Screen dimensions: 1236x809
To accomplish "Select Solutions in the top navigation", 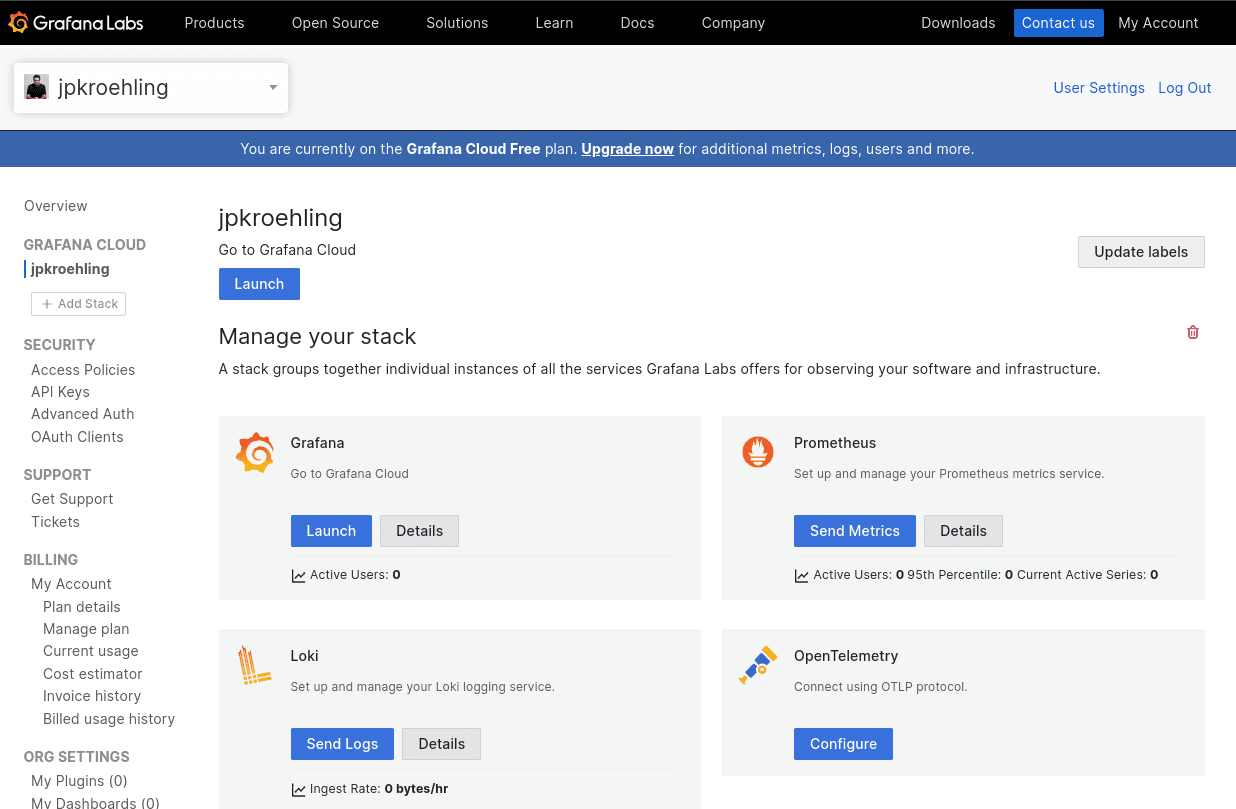I will [x=456, y=22].
